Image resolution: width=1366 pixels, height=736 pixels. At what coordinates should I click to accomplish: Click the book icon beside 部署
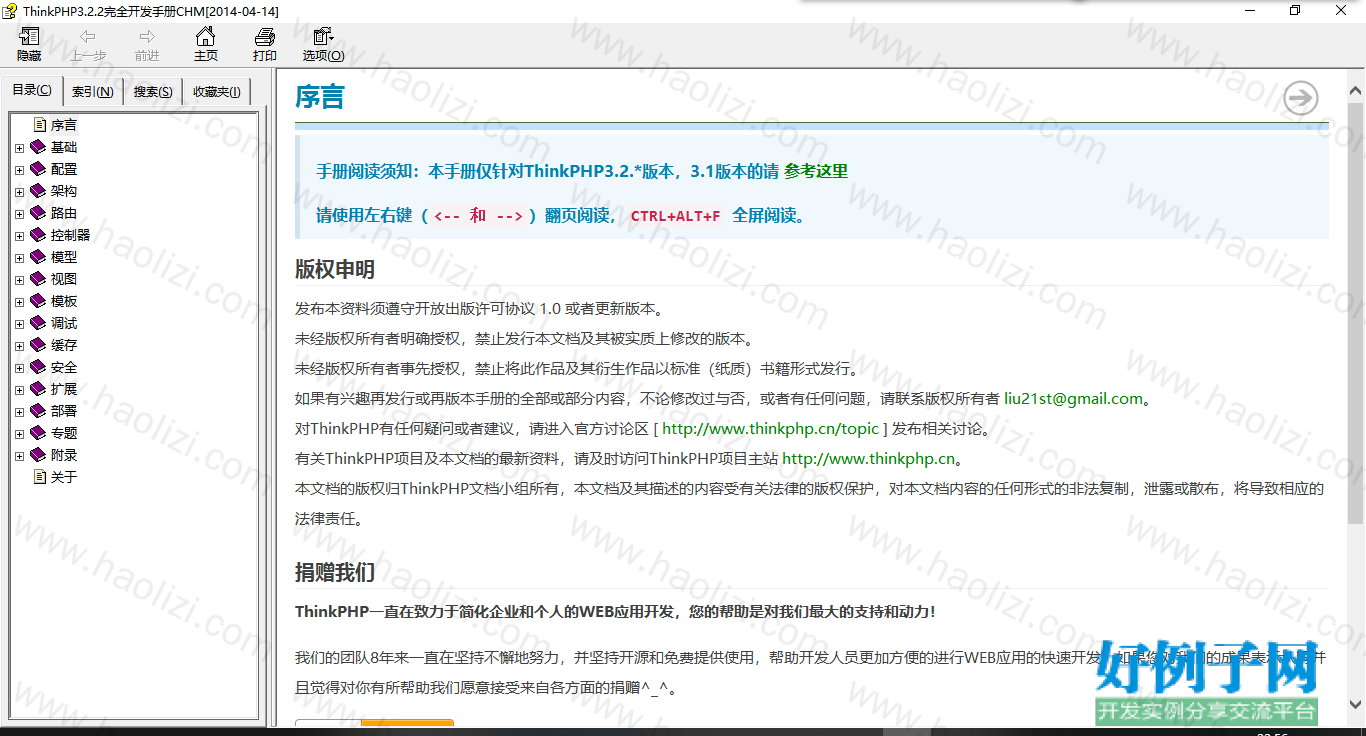coord(38,411)
